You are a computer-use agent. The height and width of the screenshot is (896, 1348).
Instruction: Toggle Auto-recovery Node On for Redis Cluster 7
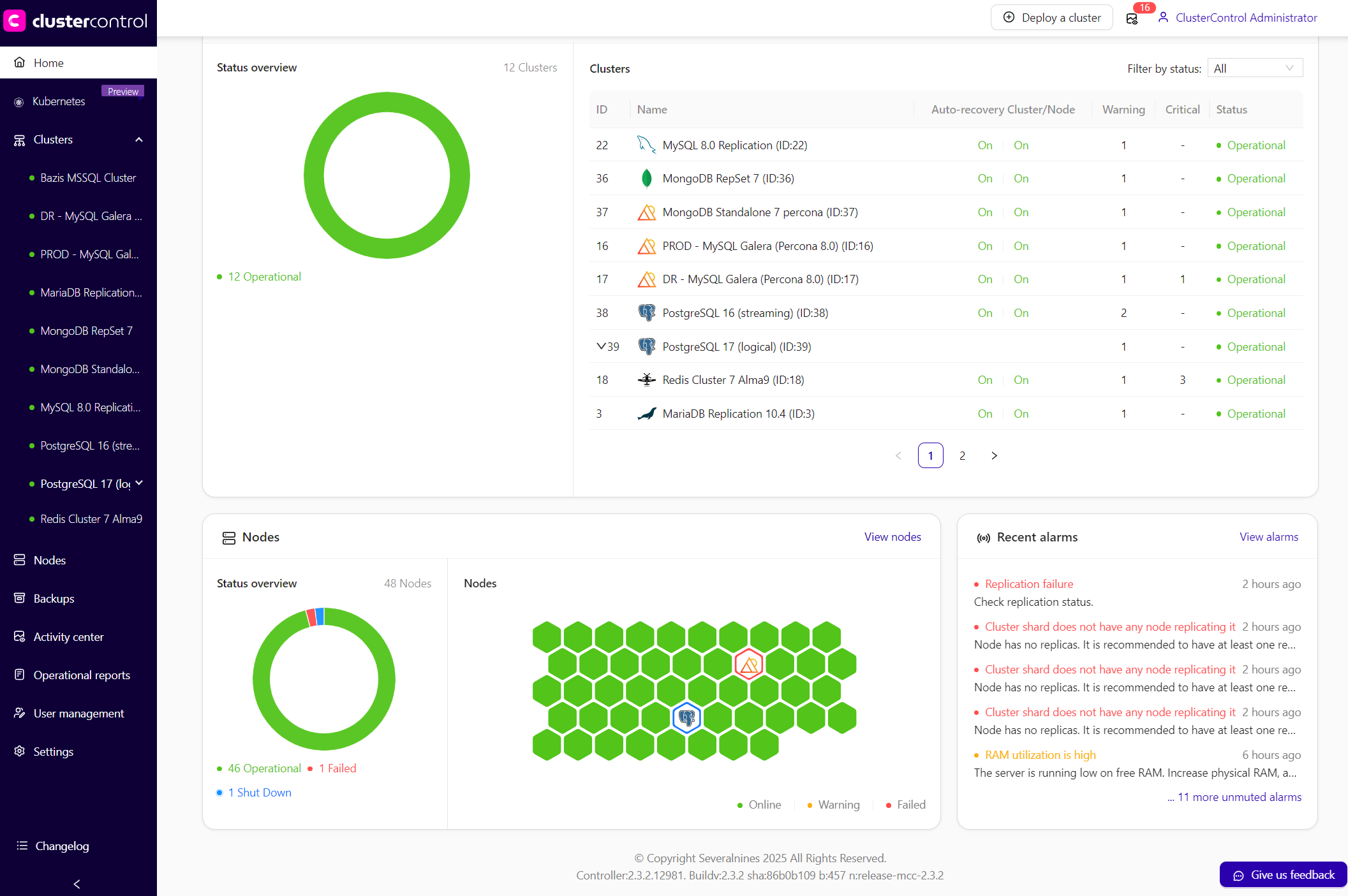tap(1021, 379)
